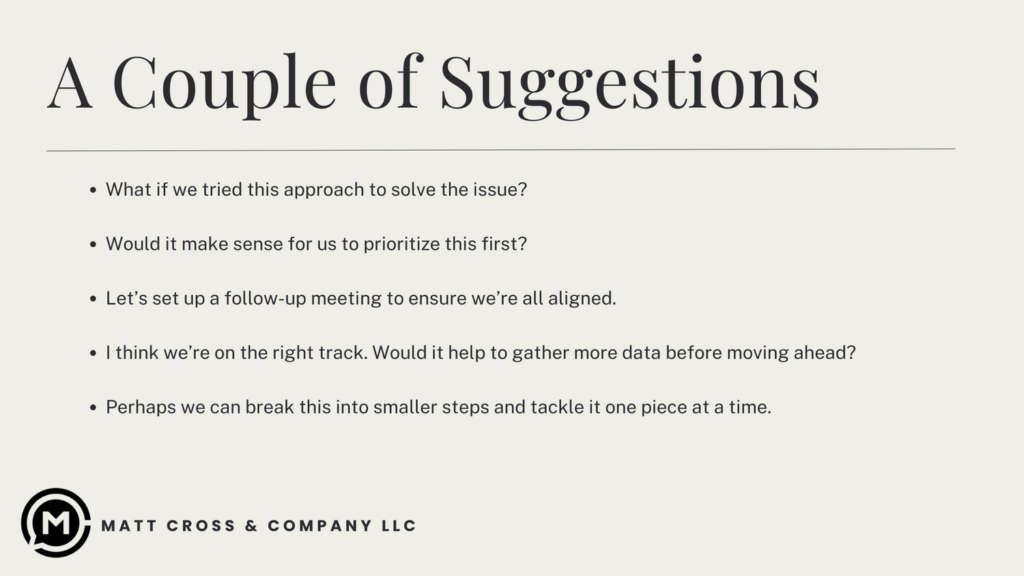Select the follow-up meeting sentence
The height and width of the screenshot is (576, 1024).
[x=361, y=298]
